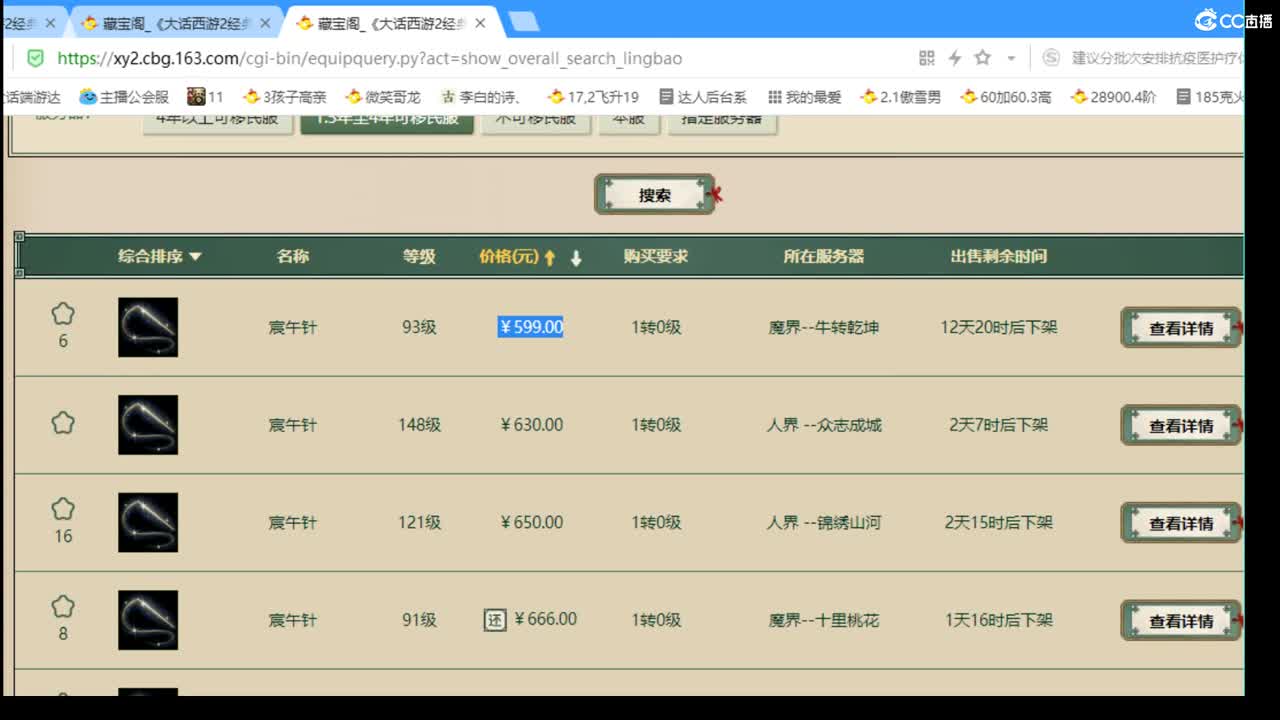Screen dimensions: 1280x720
Task: Open the 主播公会服 bookmark
Action: click(x=124, y=97)
